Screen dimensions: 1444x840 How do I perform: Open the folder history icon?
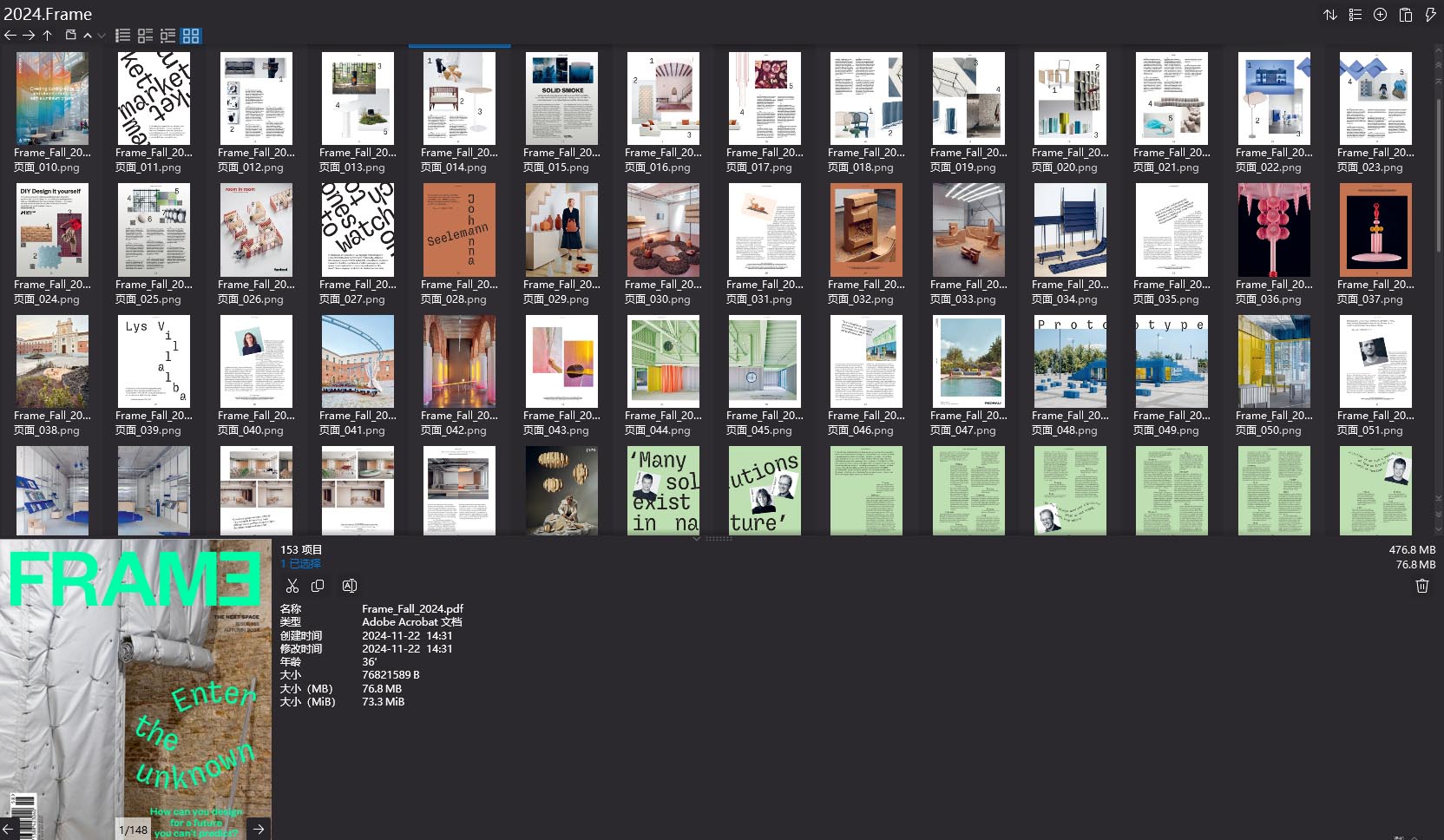(x=71, y=36)
